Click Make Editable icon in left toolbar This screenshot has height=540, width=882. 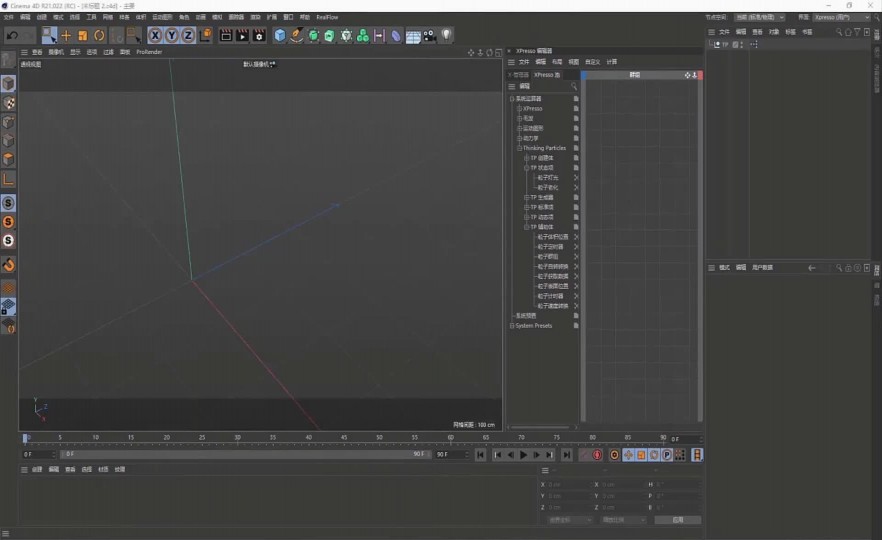(8, 60)
